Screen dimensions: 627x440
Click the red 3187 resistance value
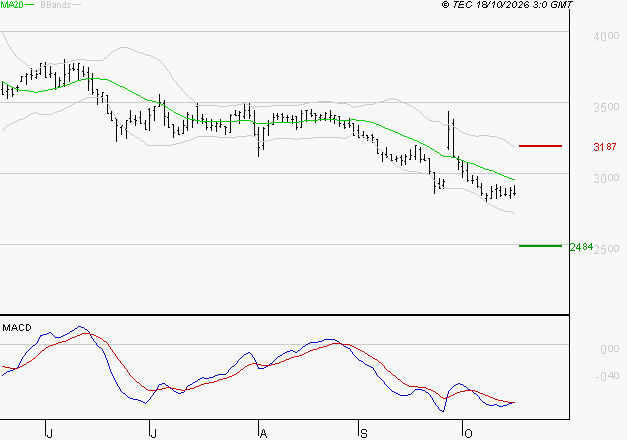[605, 147]
